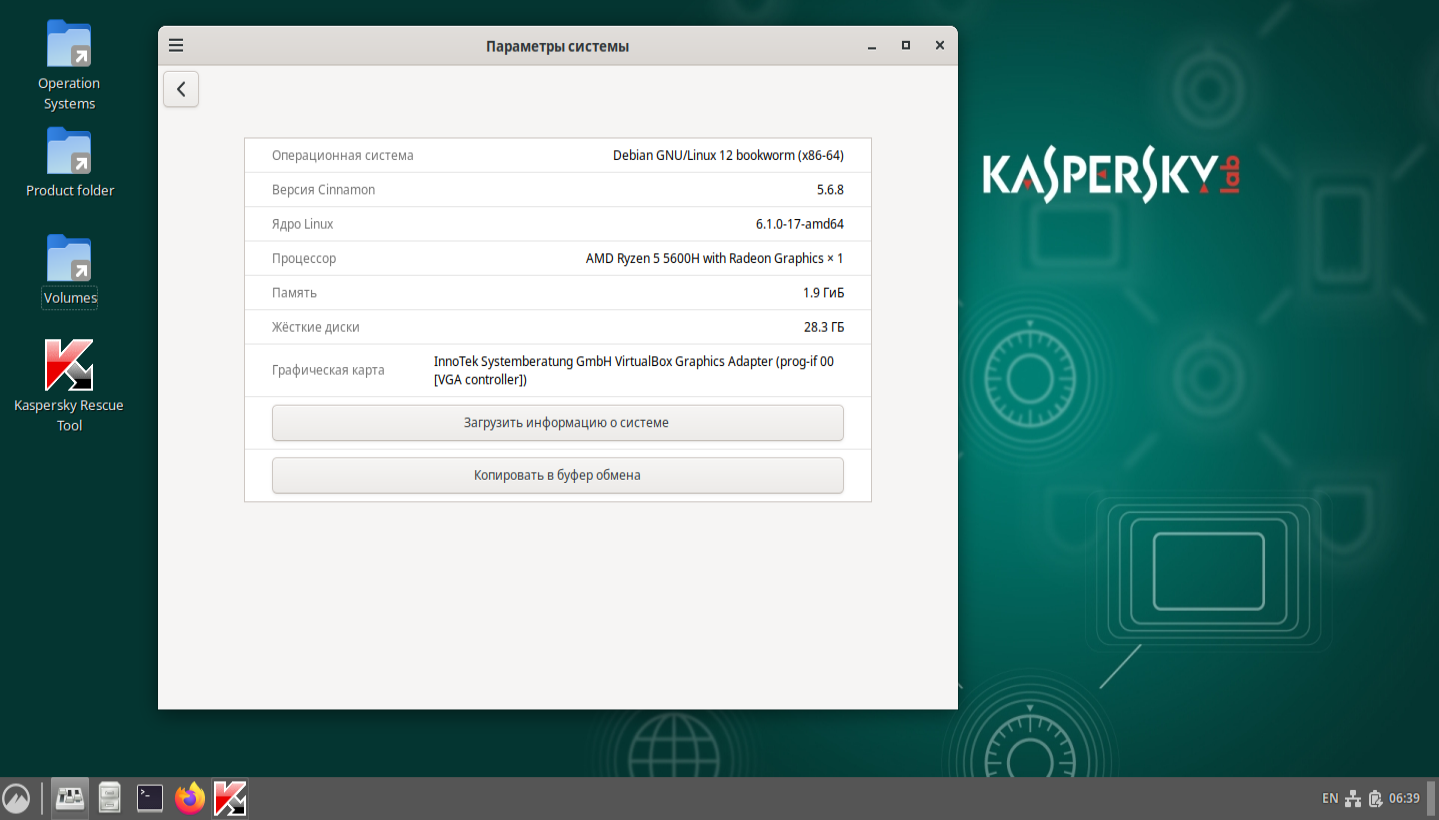Select the AMD Ryzen 5 5600H processor value

[714, 258]
